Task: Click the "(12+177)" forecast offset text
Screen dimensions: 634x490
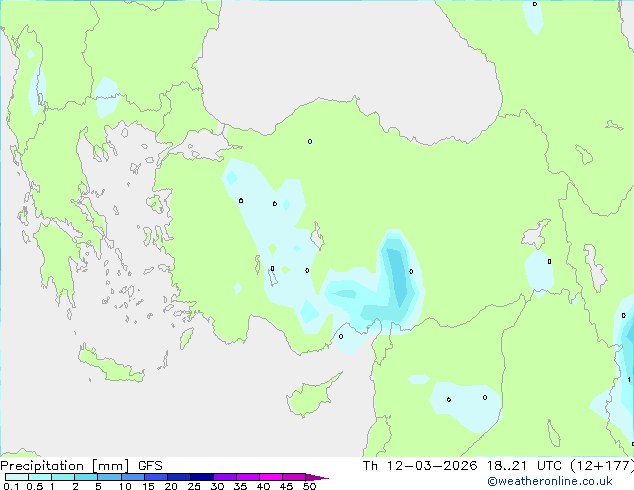Action: click(602, 466)
